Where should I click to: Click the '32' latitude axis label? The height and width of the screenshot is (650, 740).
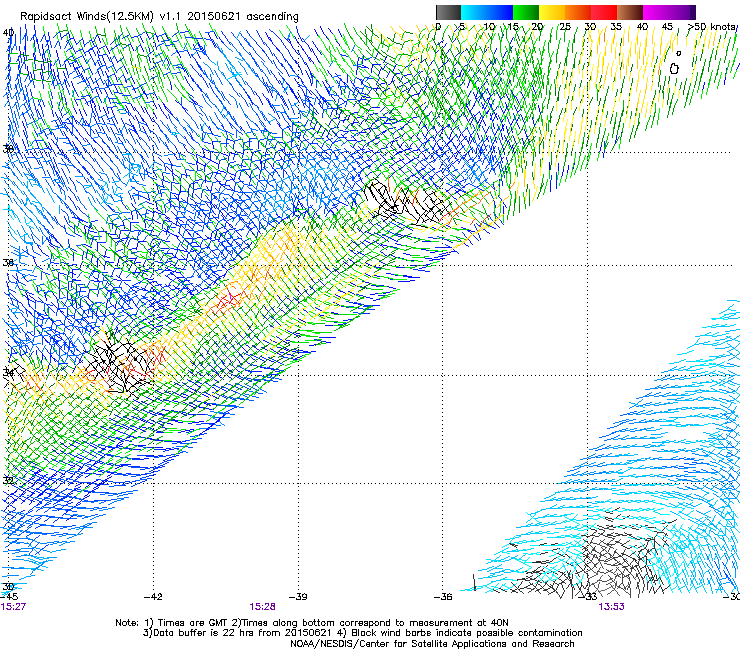tap(8, 480)
